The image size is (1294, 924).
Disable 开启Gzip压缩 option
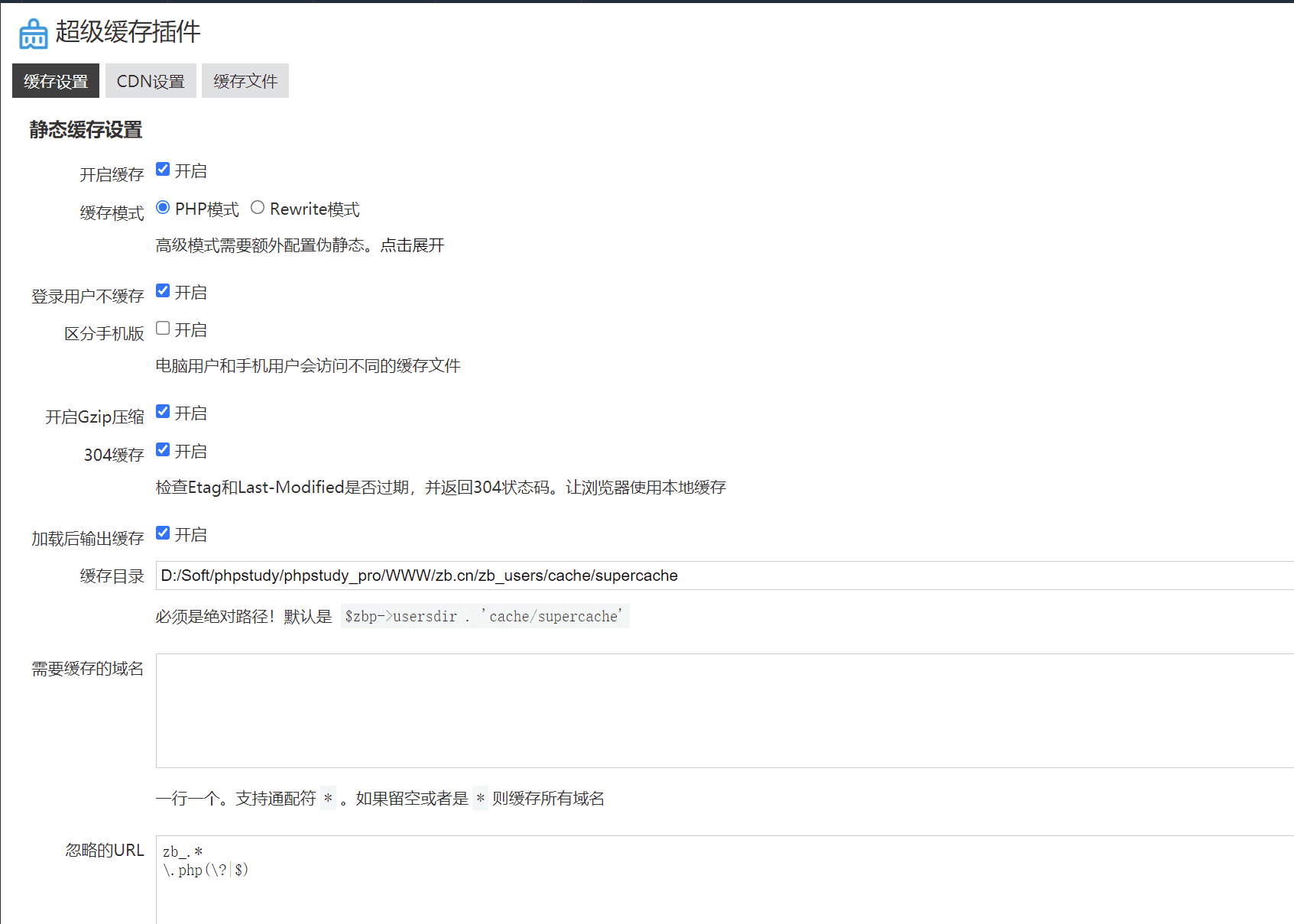163,411
